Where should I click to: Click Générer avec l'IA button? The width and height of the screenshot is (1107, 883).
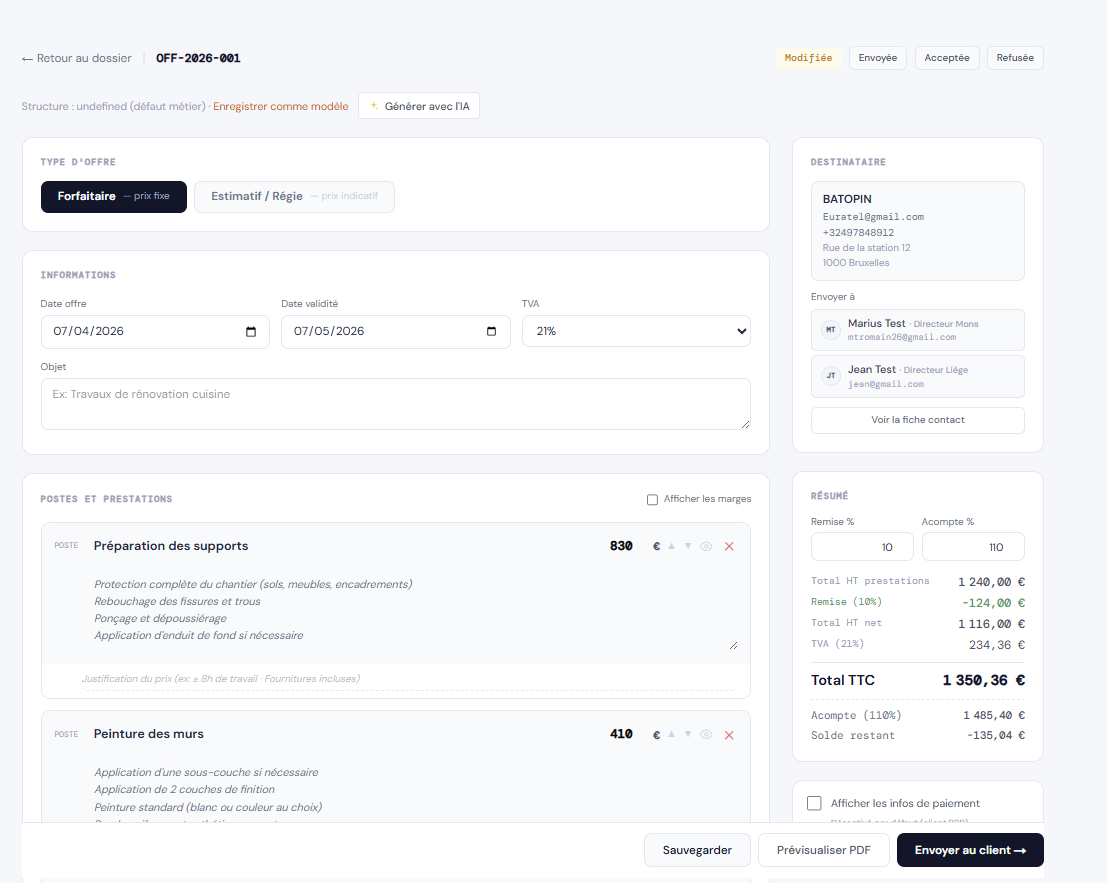pyautogui.click(x=419, y=106)
